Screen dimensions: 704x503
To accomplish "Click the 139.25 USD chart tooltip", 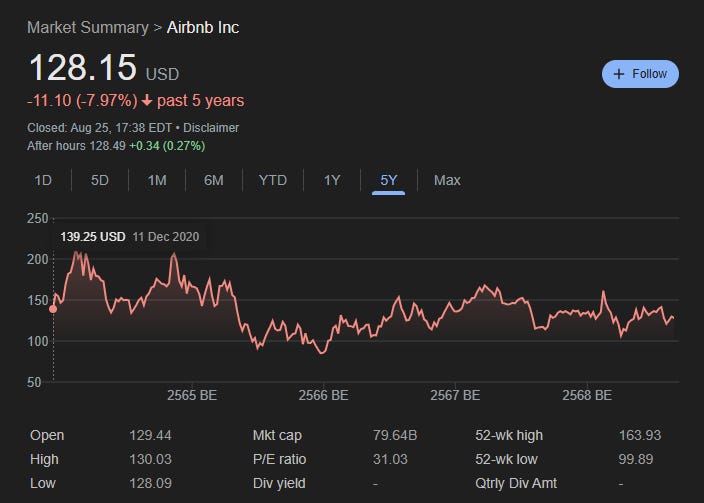I will (x=129, y=237).
